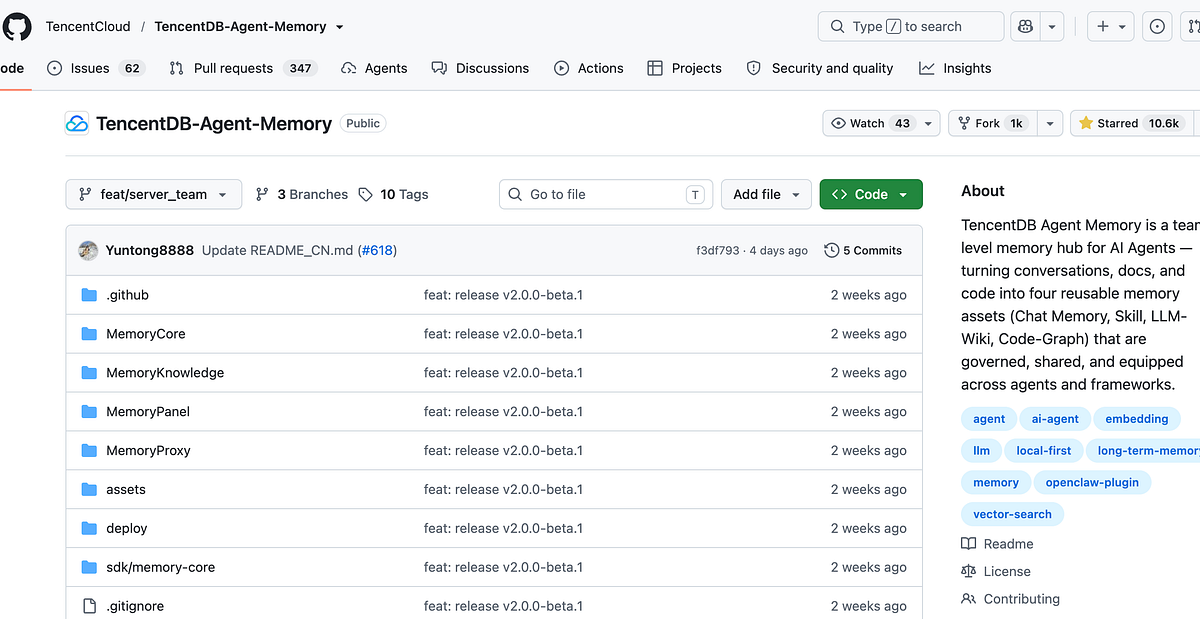Open the Actions tab
1200x619 pixels.
589,68
